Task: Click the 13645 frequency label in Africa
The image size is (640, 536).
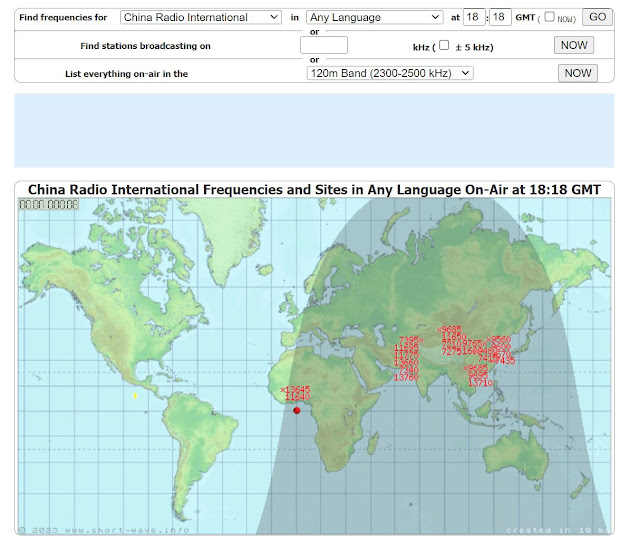Action: click(298, 390)
